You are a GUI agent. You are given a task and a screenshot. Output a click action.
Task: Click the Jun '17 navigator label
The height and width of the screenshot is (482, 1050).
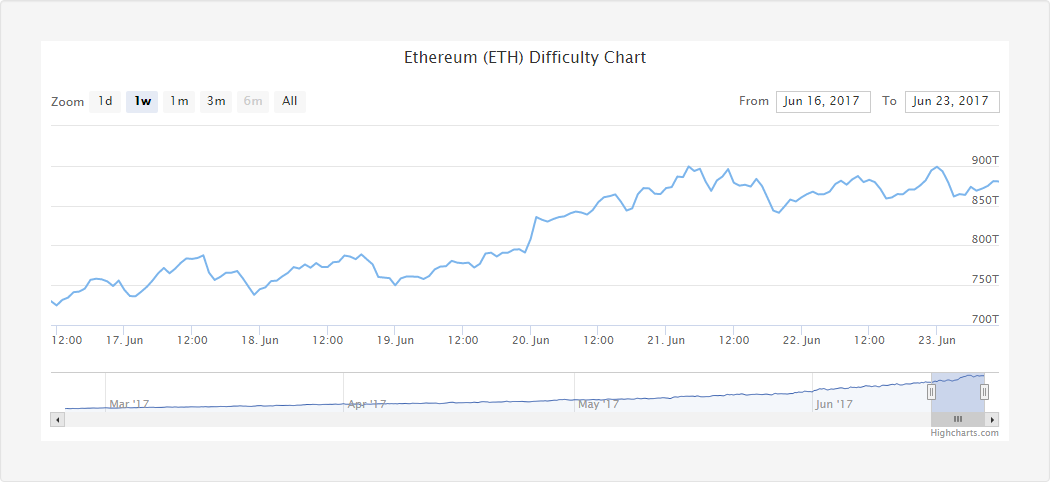(x=834, y=404)
